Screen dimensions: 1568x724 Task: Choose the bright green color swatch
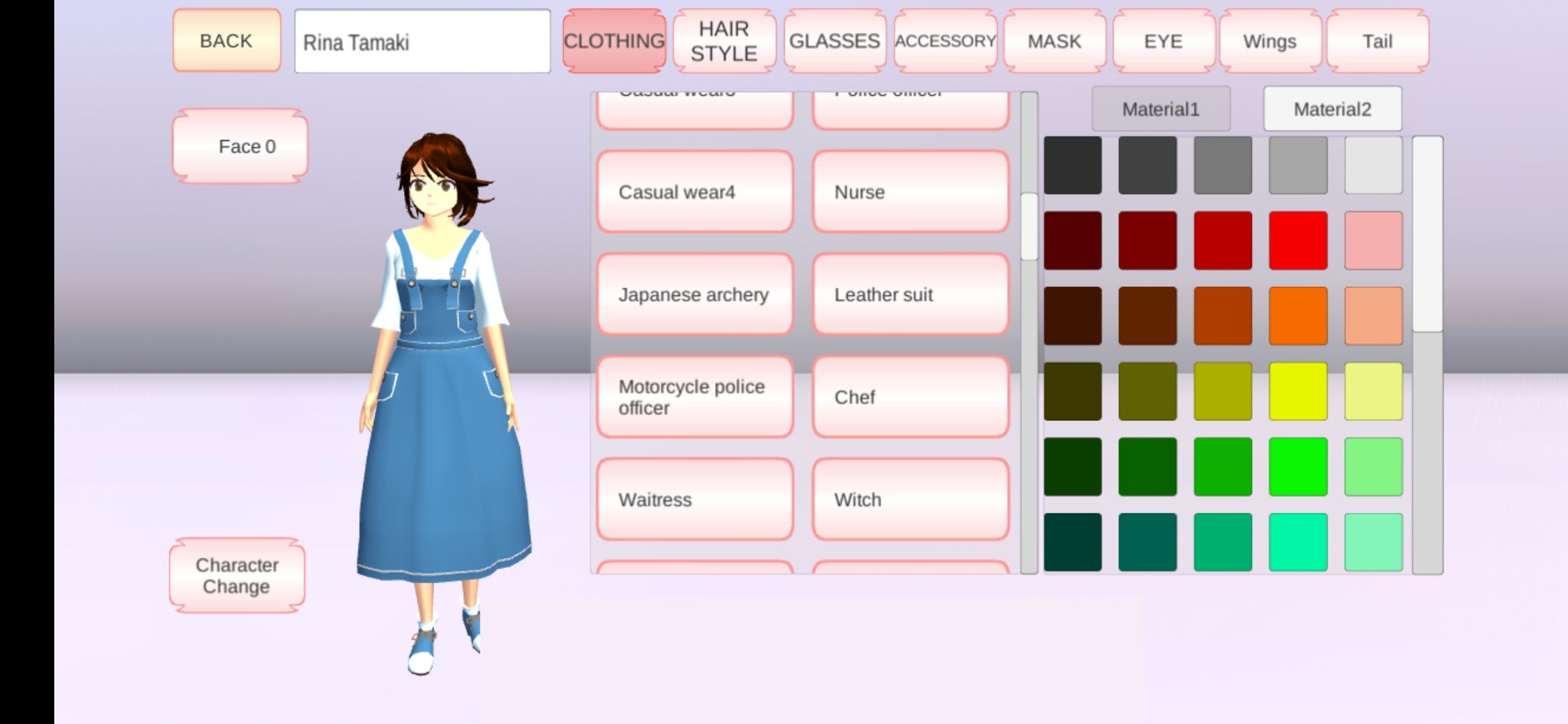(1297, 467)
